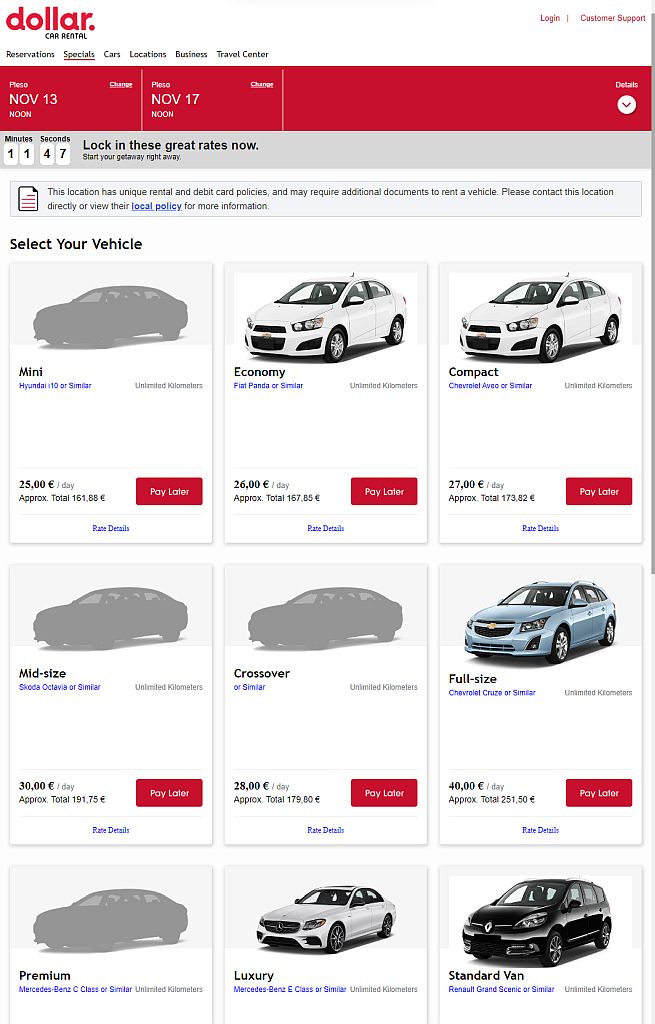View Rate Details for the Compact car
The image size is (655, 1024).
(x=540, y=528)
